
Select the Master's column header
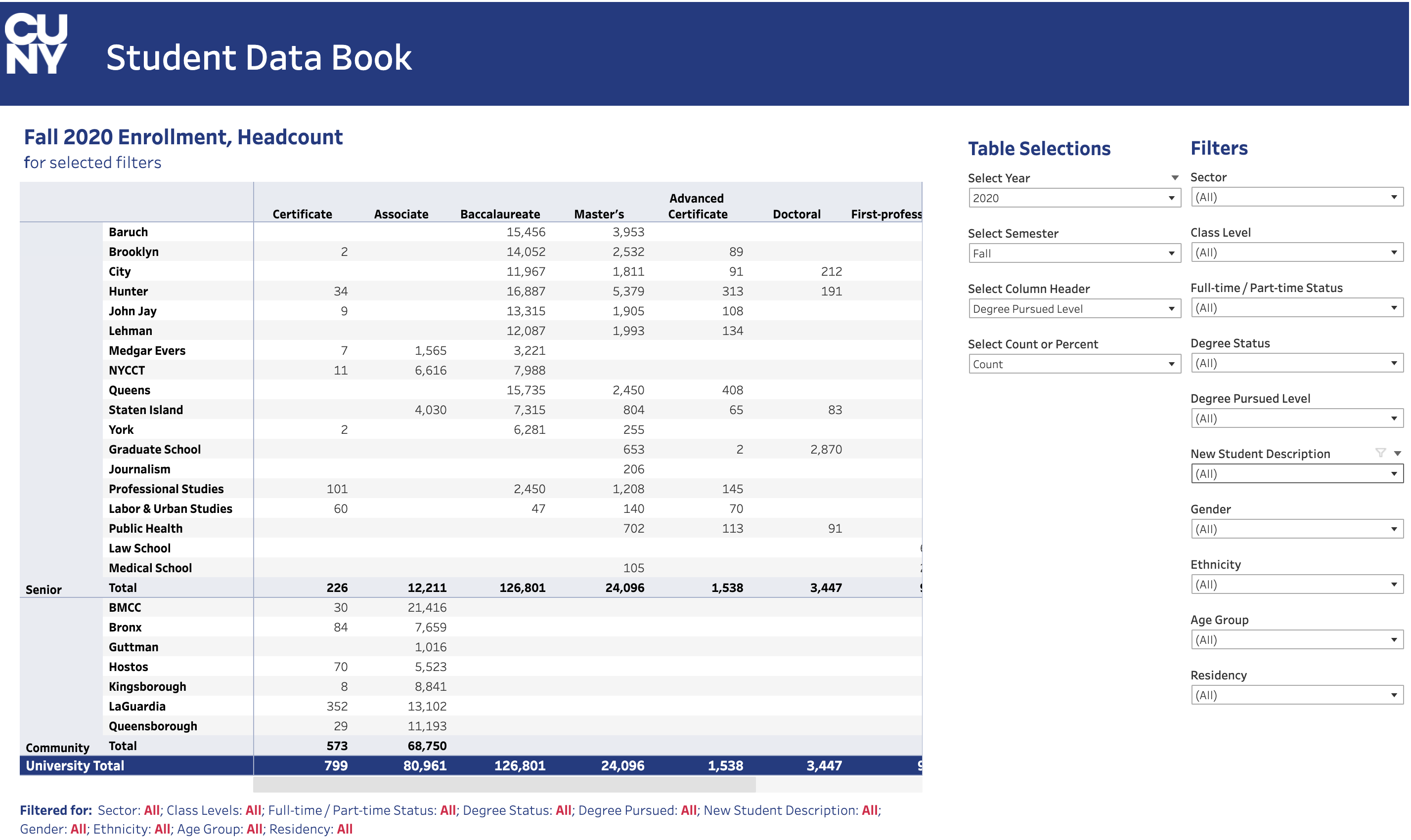pyautogui.click(x=599, y=214)
